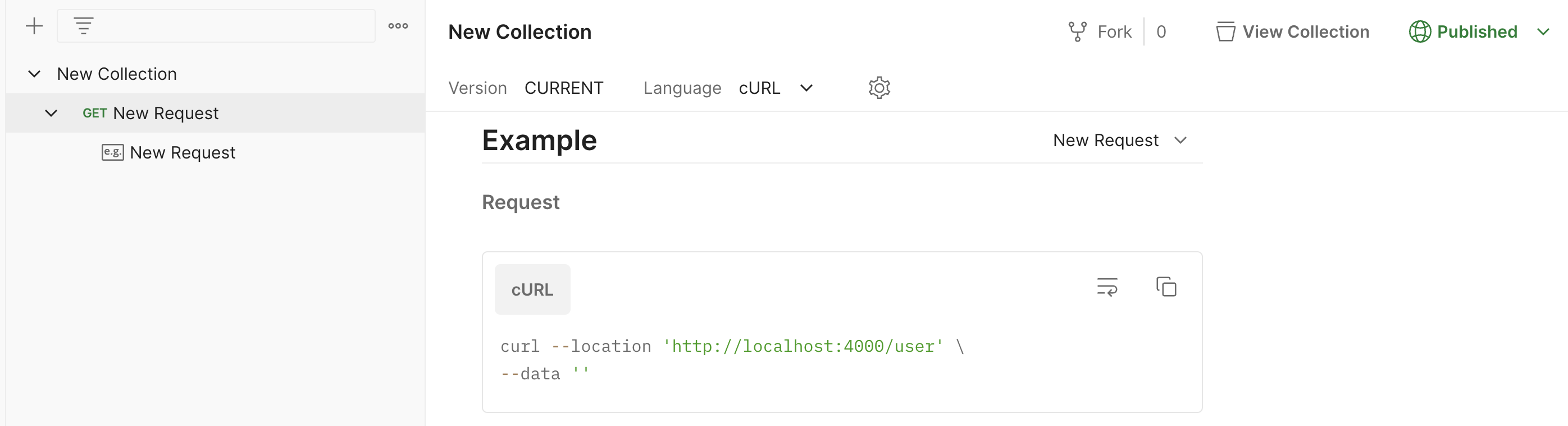Select the e.g. example icon New Request
Viewport: 1568px width, 426px height.
click(113, 152)
